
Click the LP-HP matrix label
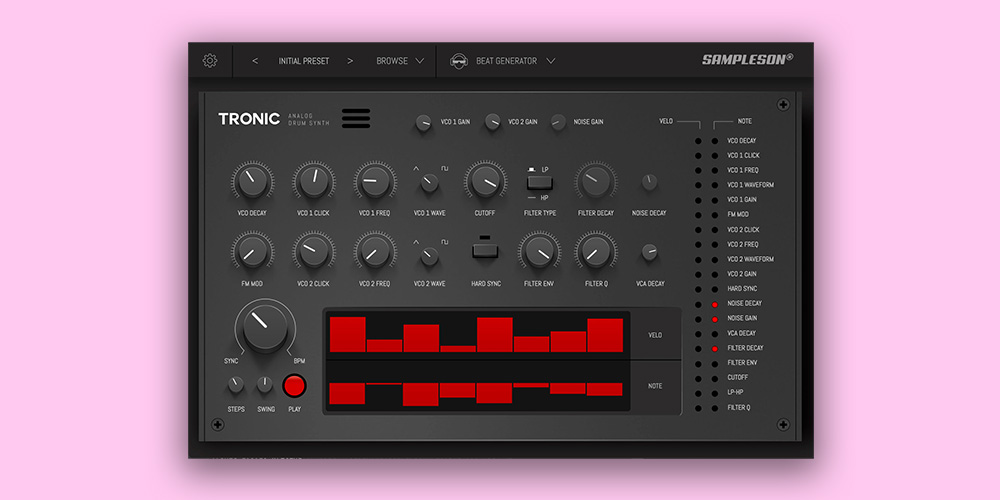(x=735, y=392)
